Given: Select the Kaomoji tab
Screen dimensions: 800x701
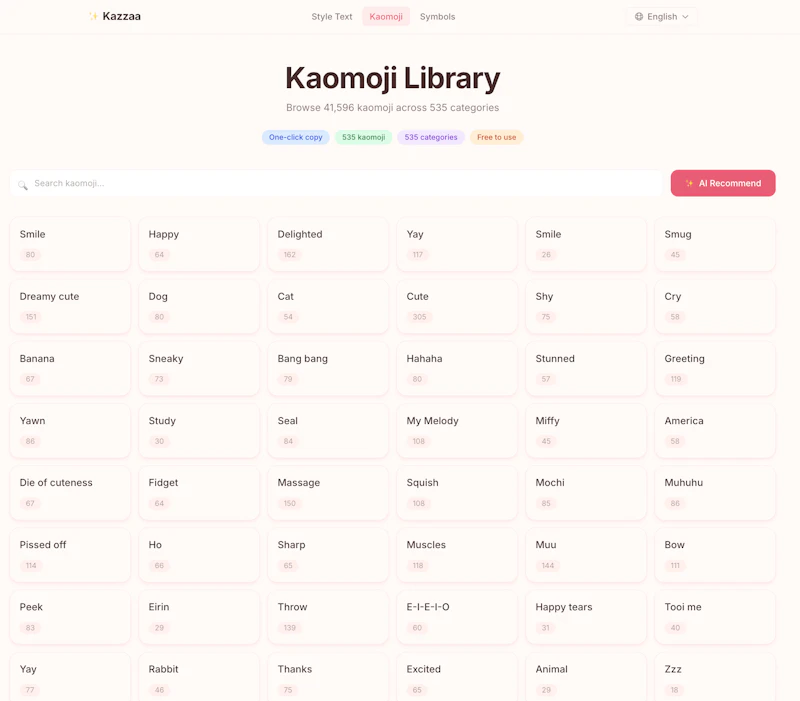Looking at the screenshot, I should pos(386,16).
